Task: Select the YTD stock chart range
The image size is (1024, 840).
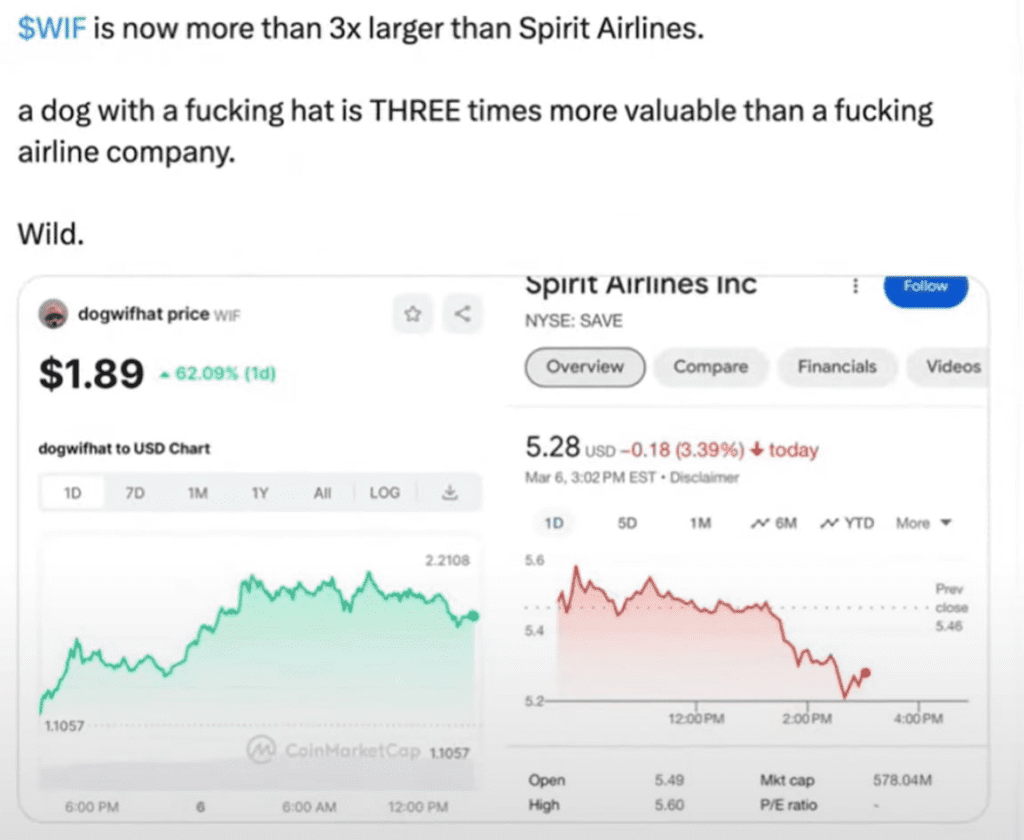Action: (847, 523)
